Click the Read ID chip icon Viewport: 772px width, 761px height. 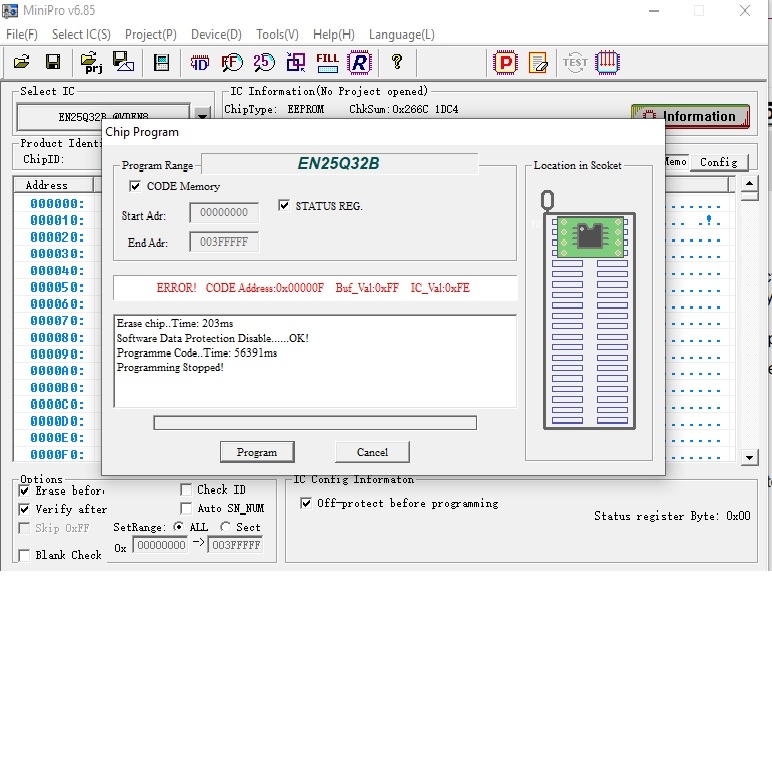click(x=199, y=63)
